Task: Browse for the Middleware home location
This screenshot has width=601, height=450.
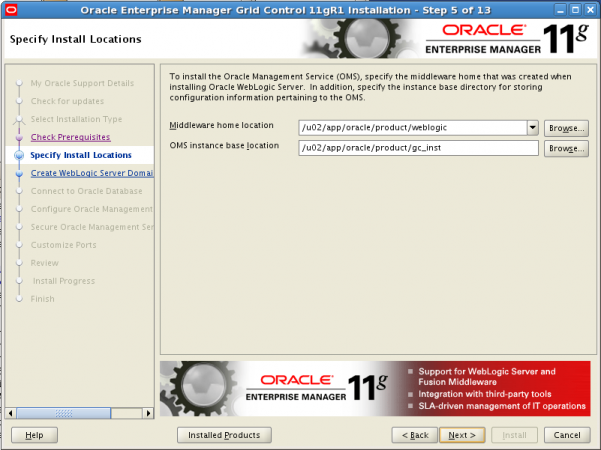Action: (x=566, y=128)
